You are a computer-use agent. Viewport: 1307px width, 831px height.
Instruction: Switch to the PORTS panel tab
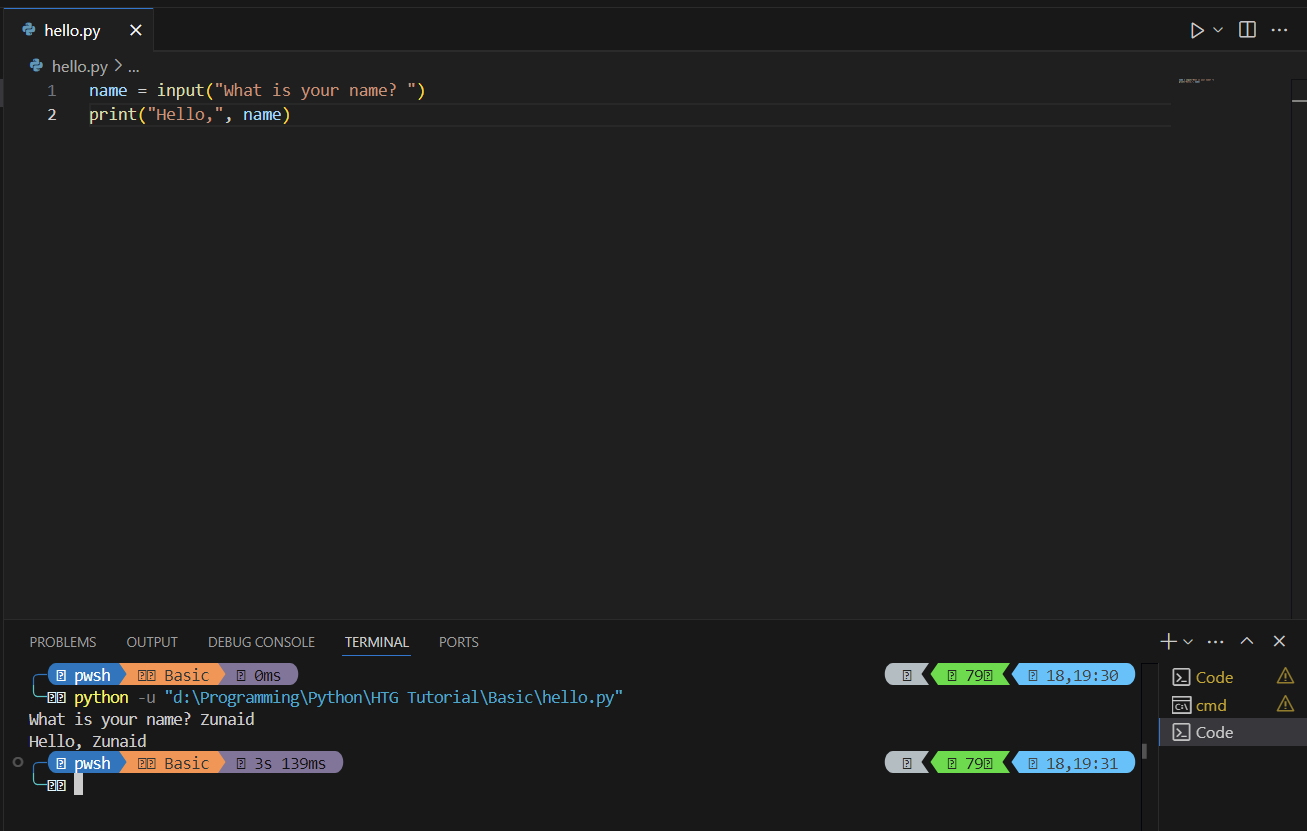click(x=458, y=642)
